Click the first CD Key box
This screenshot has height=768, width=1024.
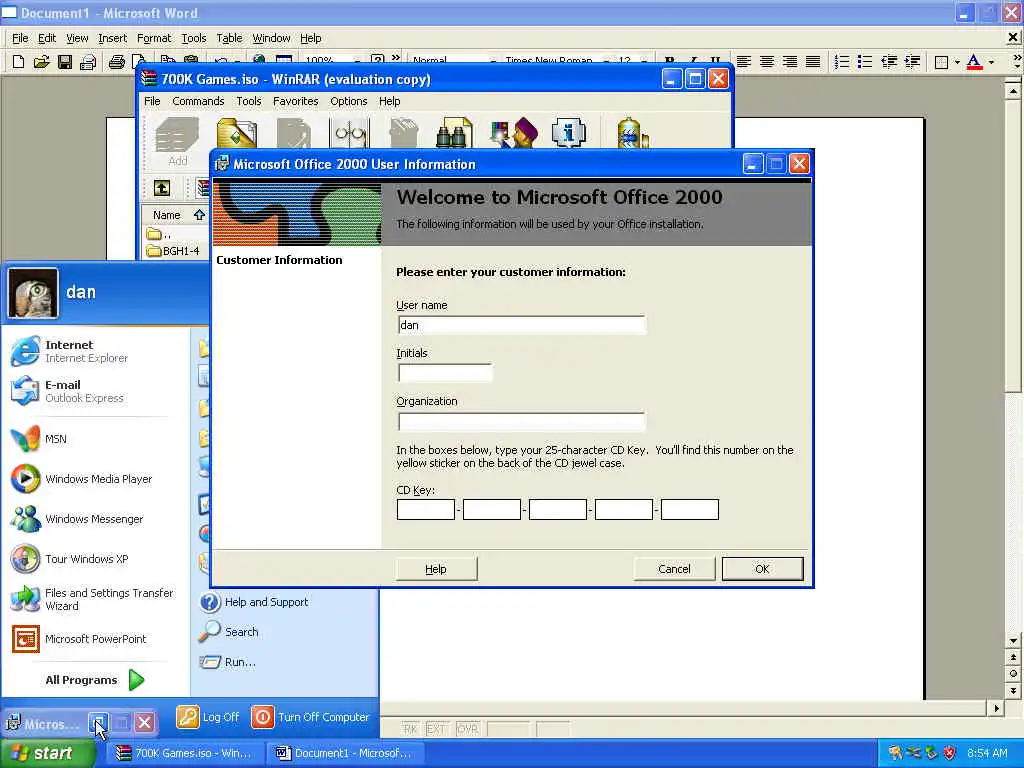(426, 509)
